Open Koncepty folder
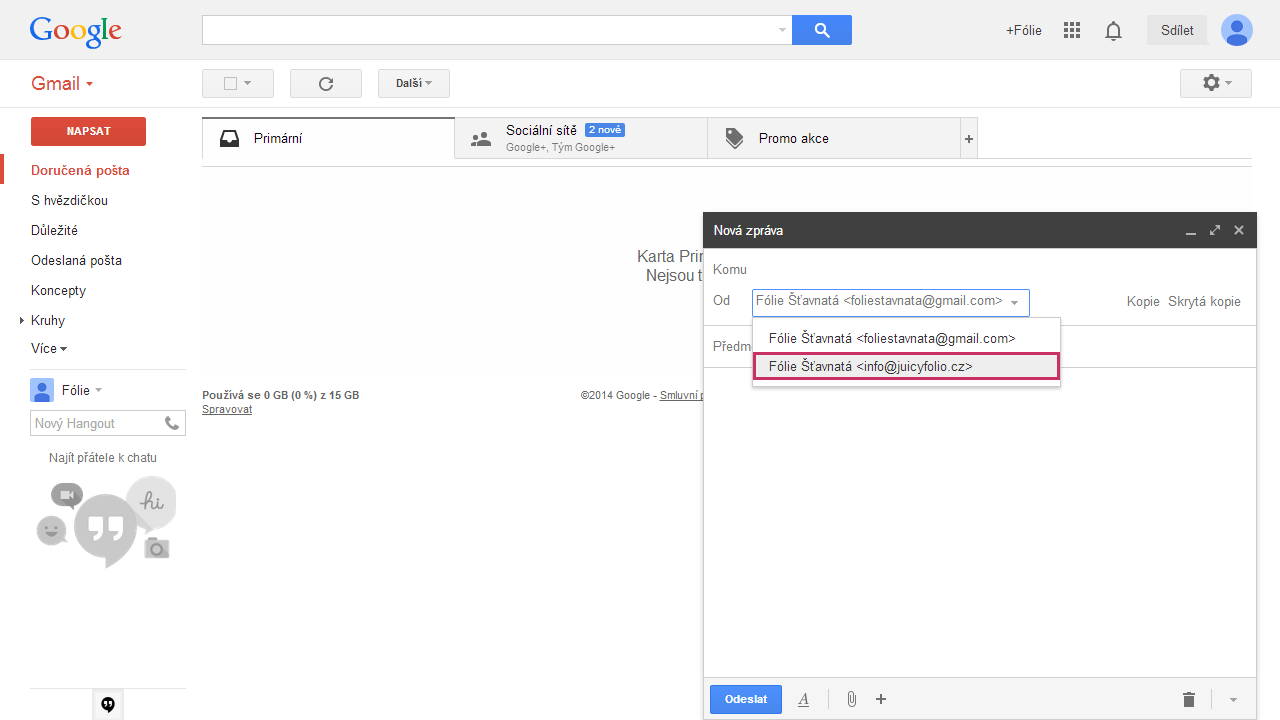Viewport: 1280px width, 720px height. 58,290
